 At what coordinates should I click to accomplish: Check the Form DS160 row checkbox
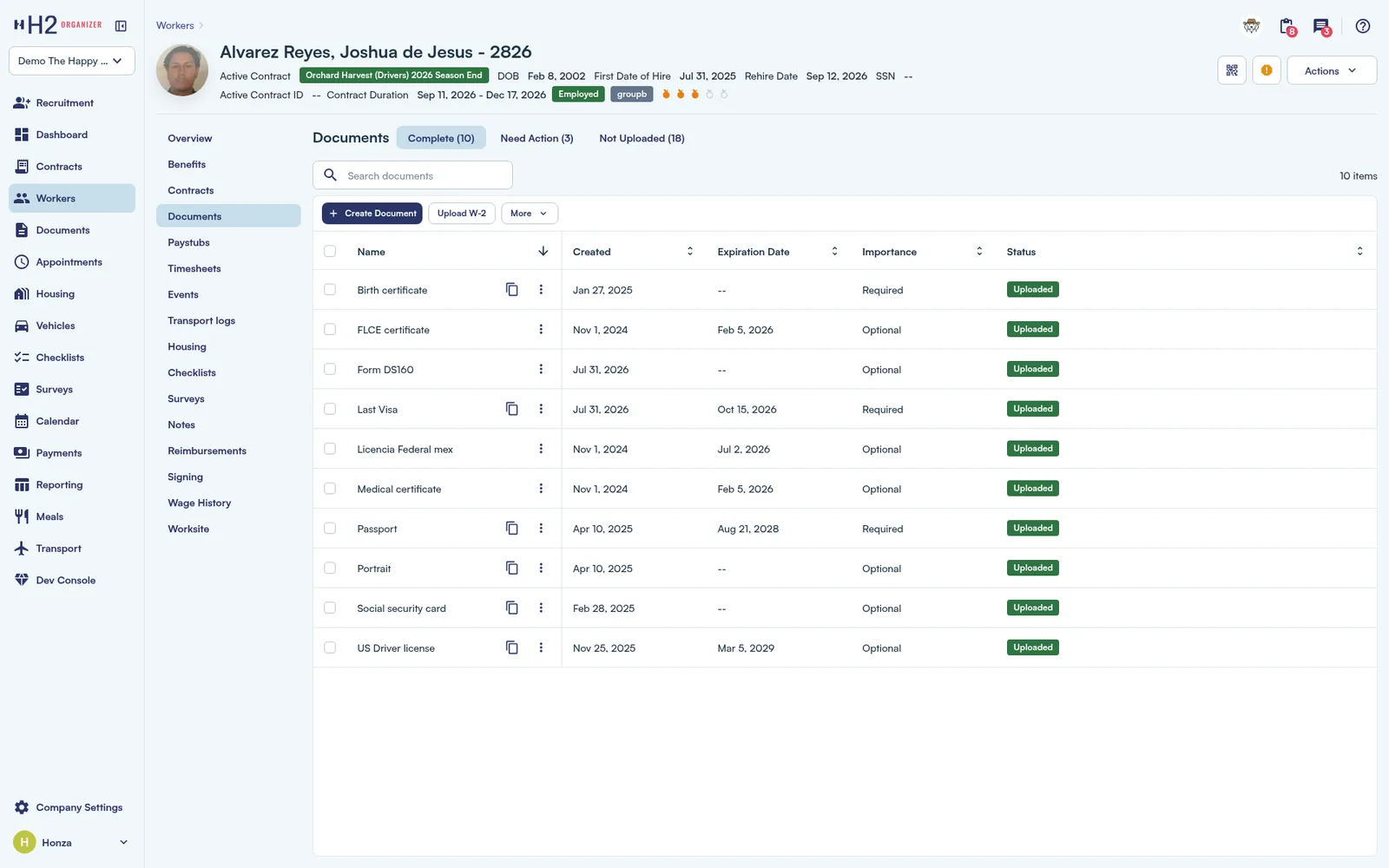(330, 369)
